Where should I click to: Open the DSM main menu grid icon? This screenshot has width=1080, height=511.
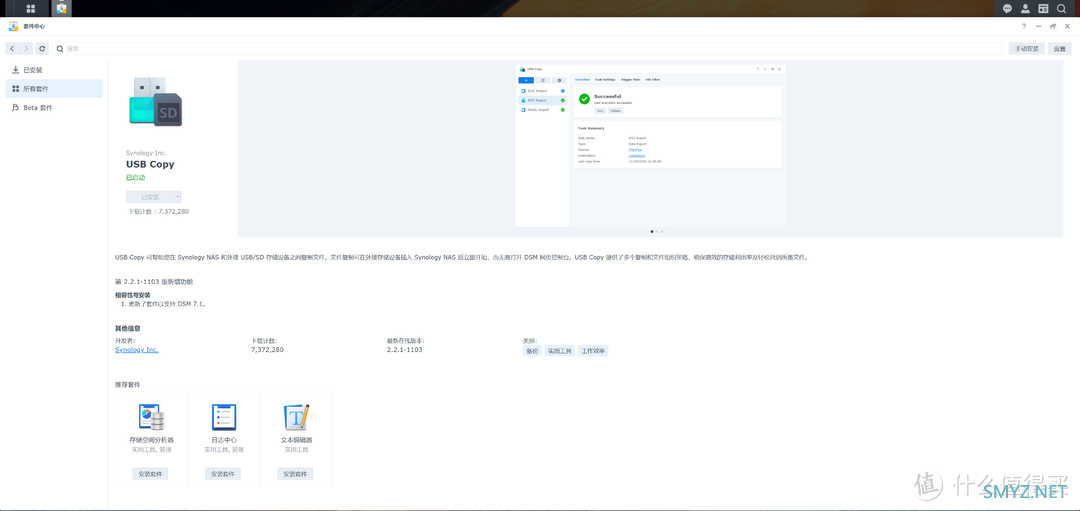tap(31, 8)
